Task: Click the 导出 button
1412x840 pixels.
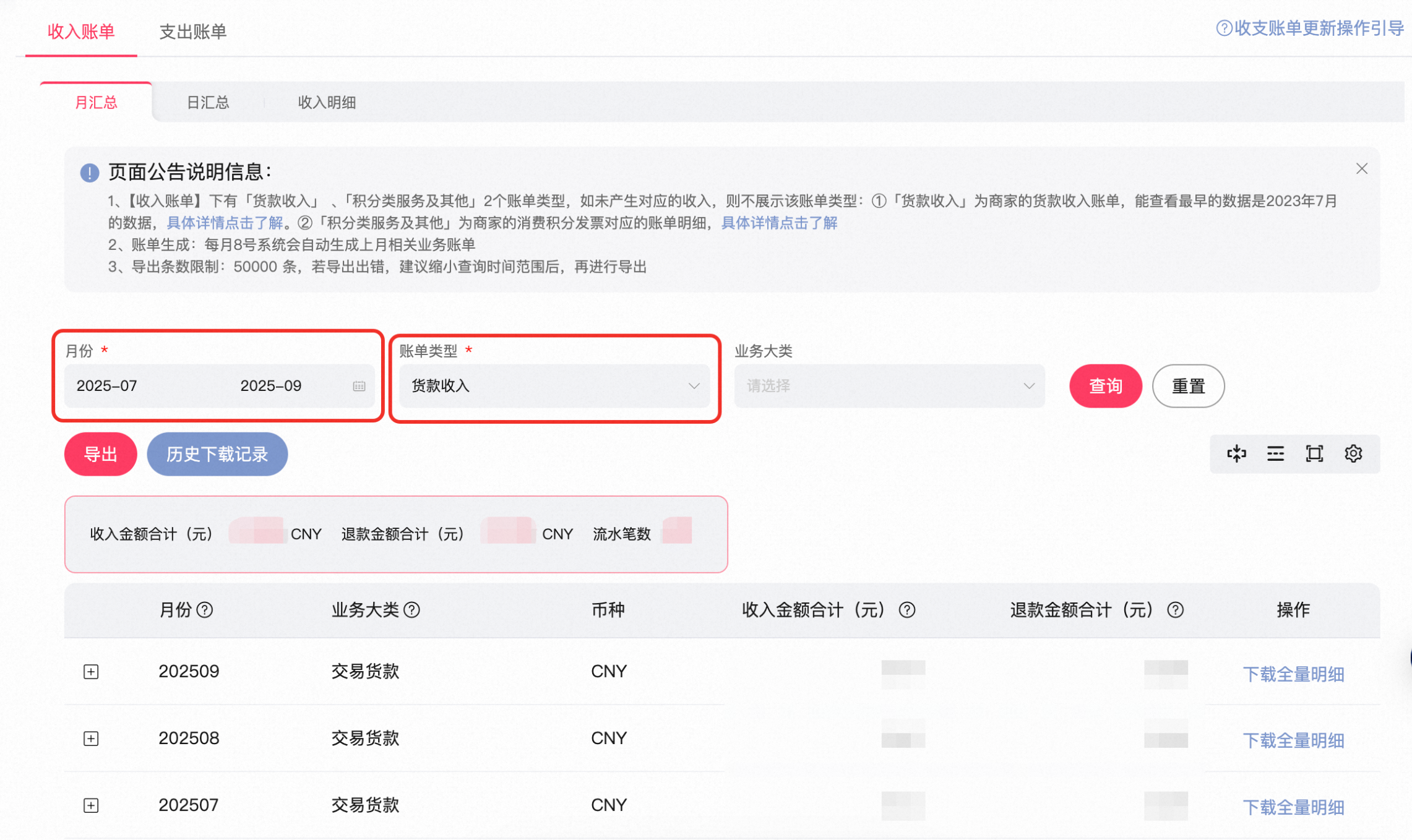Action: pyautogui.click(x=100, y=454)
